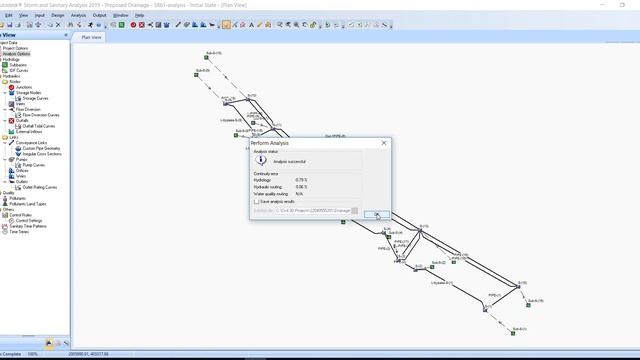Collapse the Pumps tree branch
Image resolution: width=640 pixels, height=360 pixels.
(5, 160)
